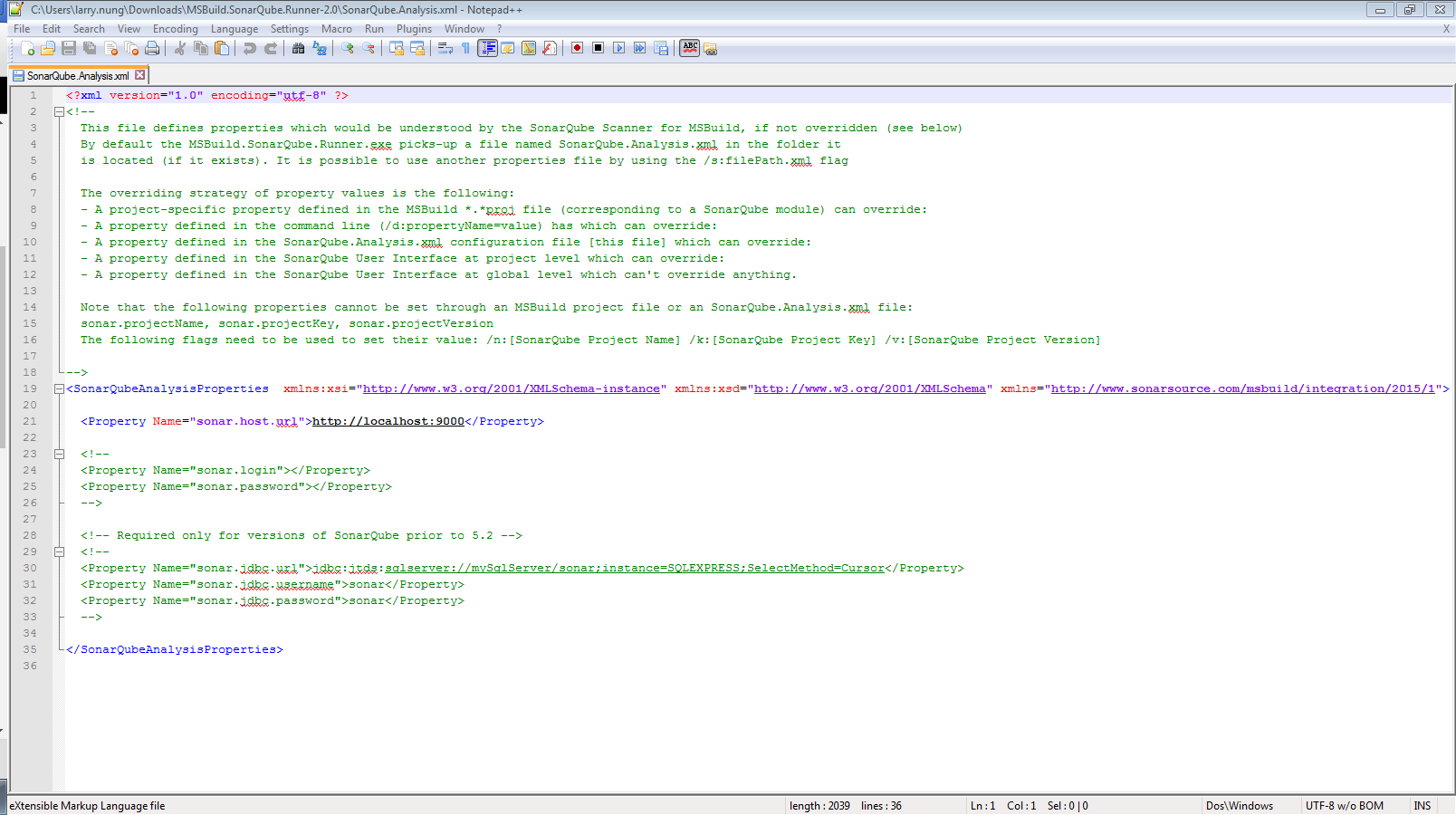Image resolution: width=1456 pixels, height=815 pixels.
Task: Click the length : 2039 status field
Action: click(819, 806)
